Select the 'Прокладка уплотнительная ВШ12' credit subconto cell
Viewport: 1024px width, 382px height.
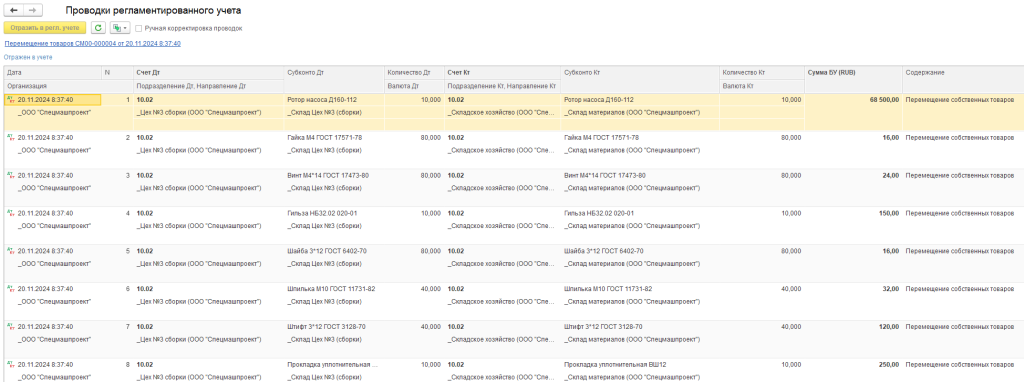[640, 364]
